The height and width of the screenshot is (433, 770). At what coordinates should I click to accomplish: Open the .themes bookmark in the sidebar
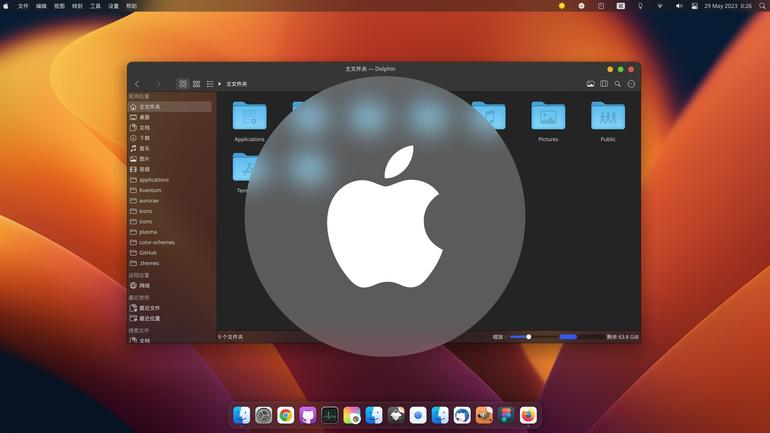(x=170, y=263)
